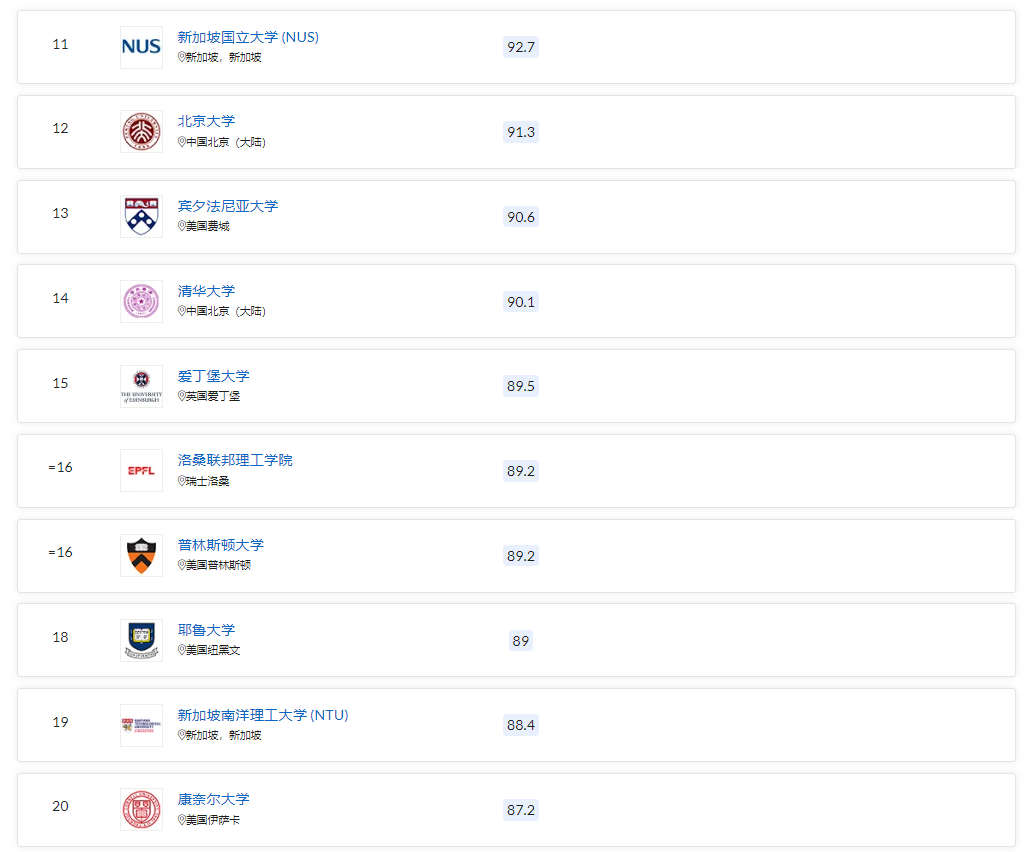Click the Cornell University red seal logo

(x=141, y=810)
